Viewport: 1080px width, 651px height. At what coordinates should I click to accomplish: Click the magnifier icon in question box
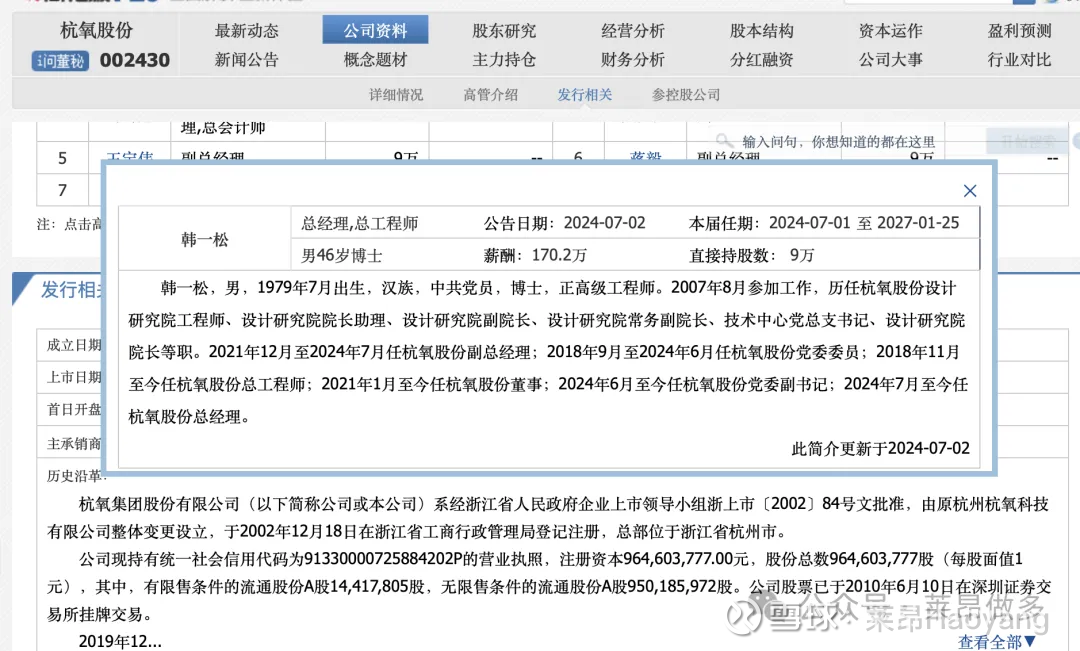click(x=723, y=142)
